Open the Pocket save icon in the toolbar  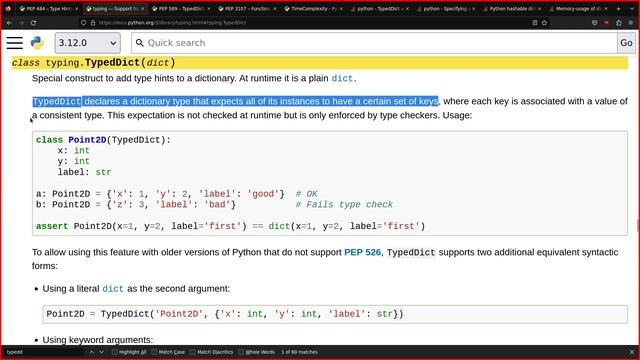click(x=595, y=23)
